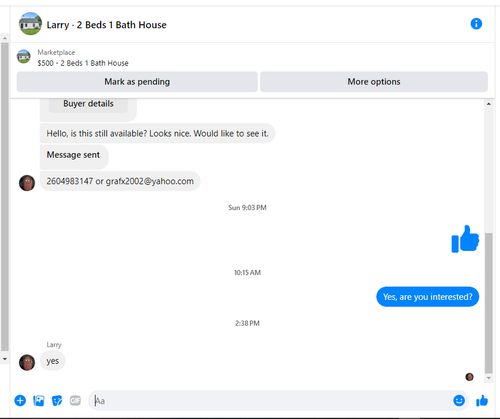Open 'Larry · 2 Beds 1 Bath House' title
Viewport: 500px width, 419px height.
tap(106, 25)
